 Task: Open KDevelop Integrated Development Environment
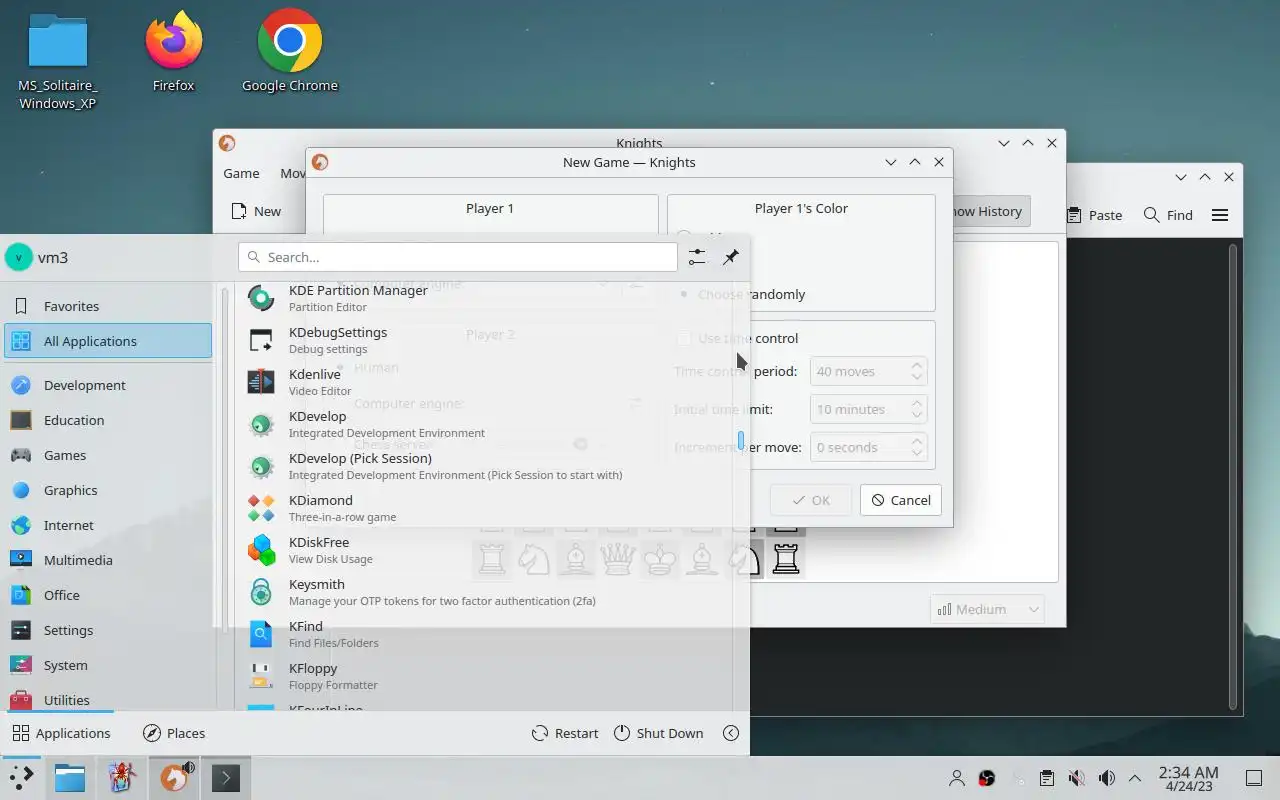(x=486, y=424)
